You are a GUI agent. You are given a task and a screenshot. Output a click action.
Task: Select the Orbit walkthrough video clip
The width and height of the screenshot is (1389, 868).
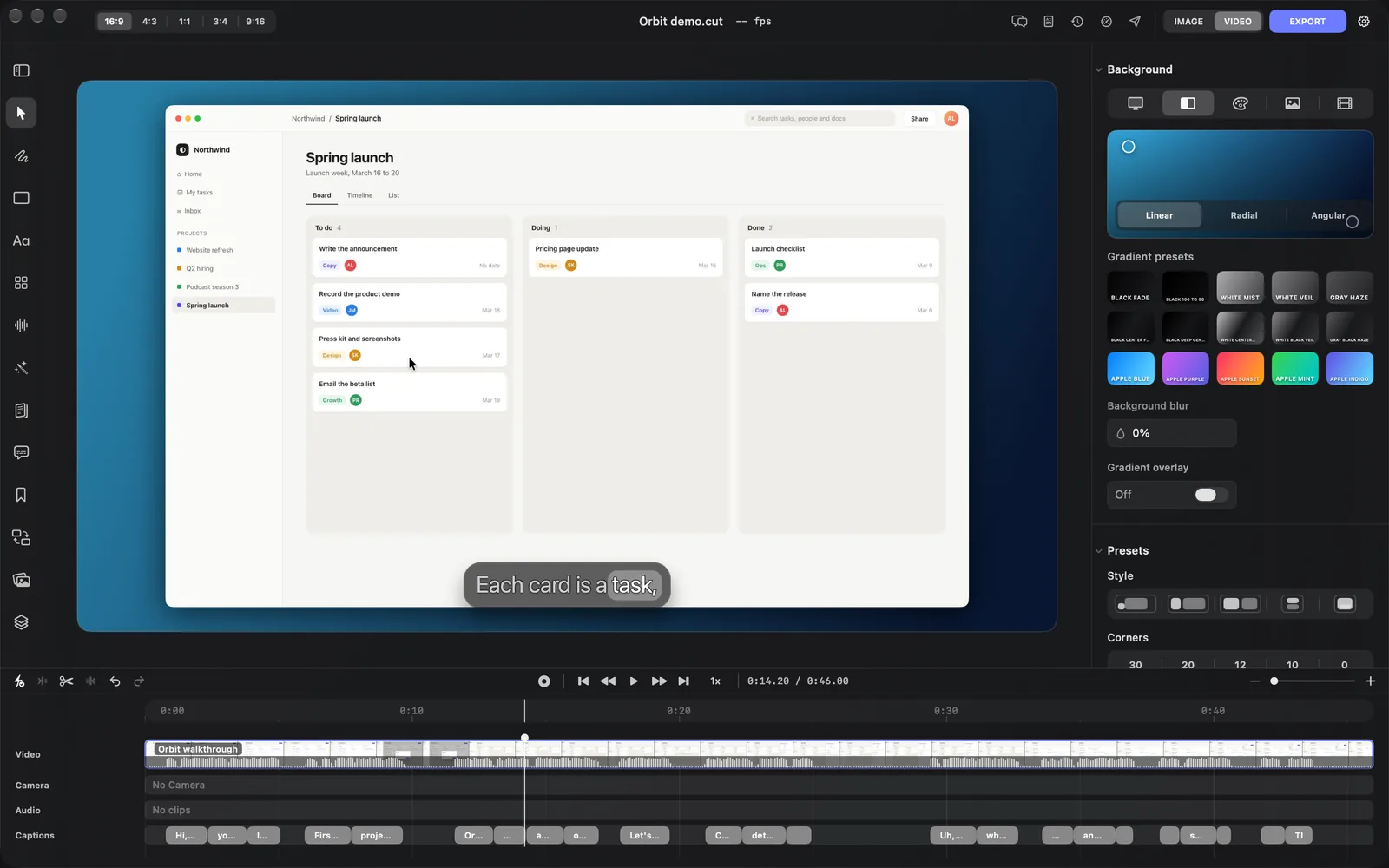click(759, 754)
